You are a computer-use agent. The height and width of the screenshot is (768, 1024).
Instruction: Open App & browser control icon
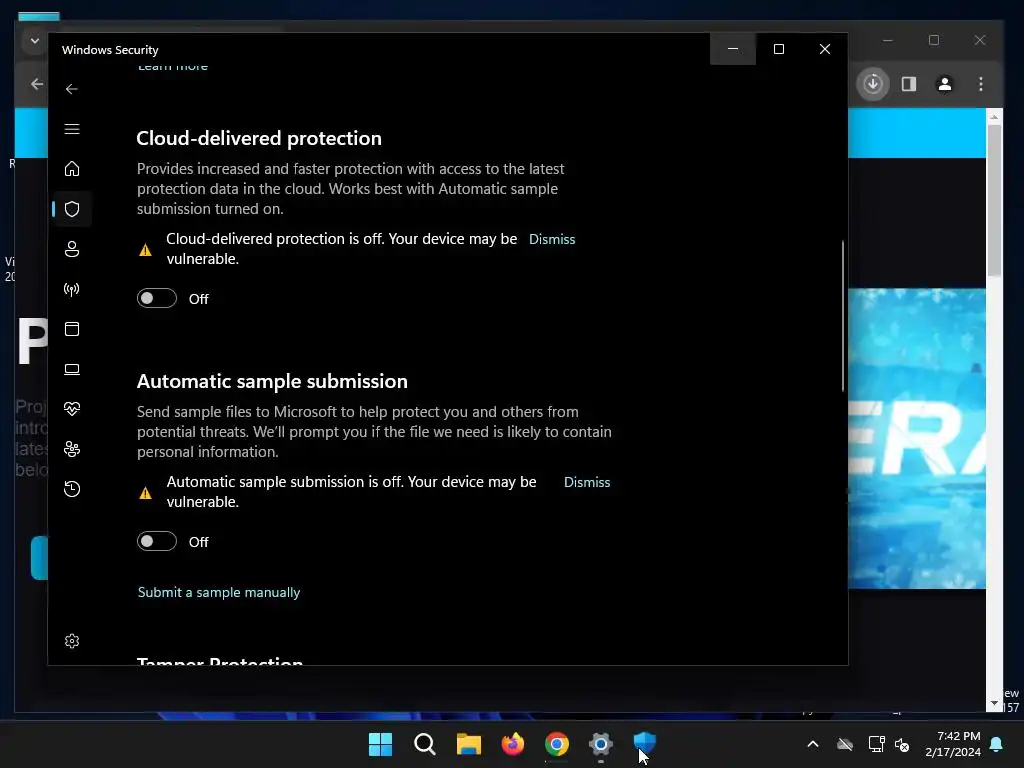pyautogui.click(x=72, y=329)
